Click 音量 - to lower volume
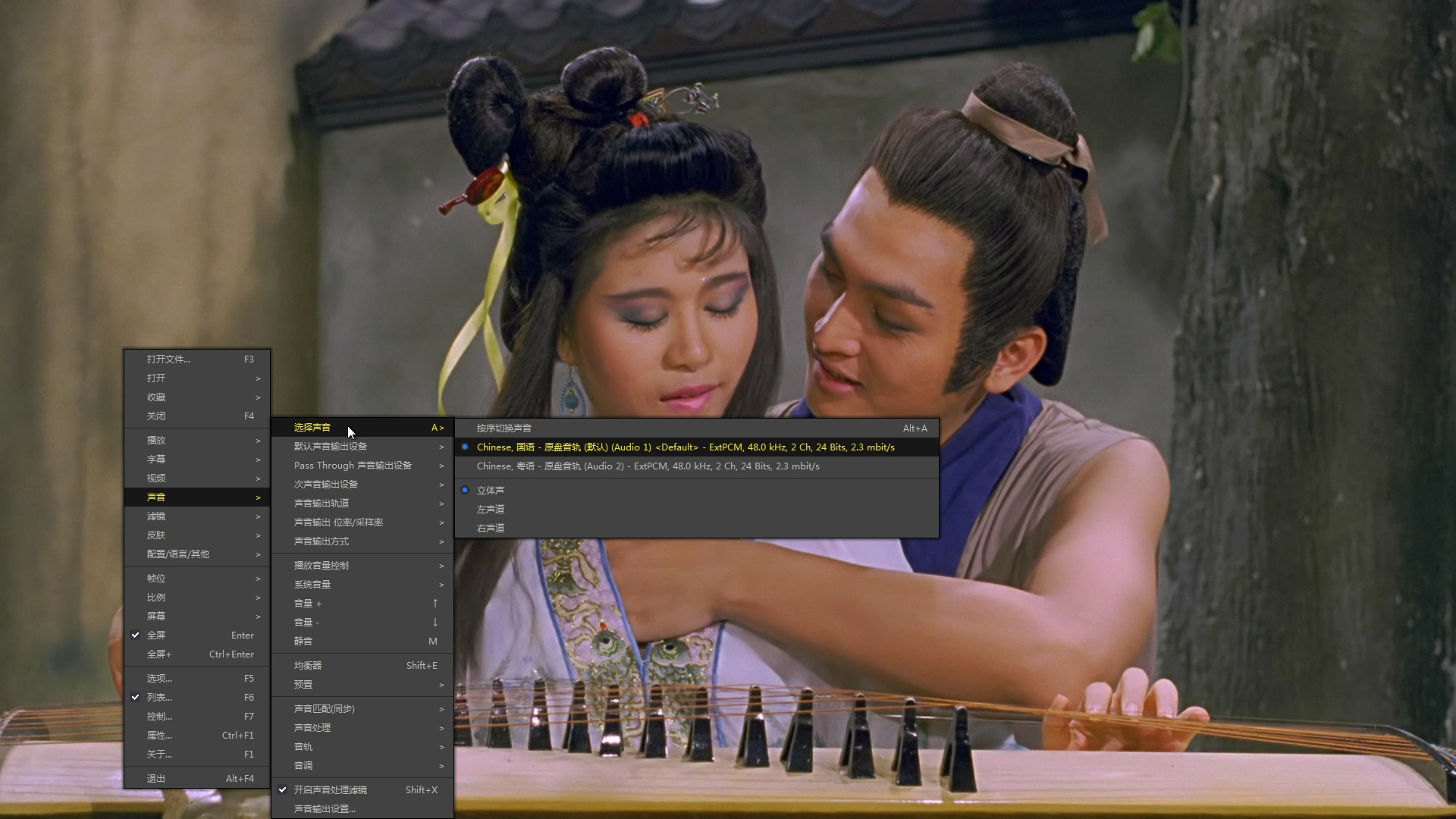The image size is (1456, 819). [x=362, y=623]
